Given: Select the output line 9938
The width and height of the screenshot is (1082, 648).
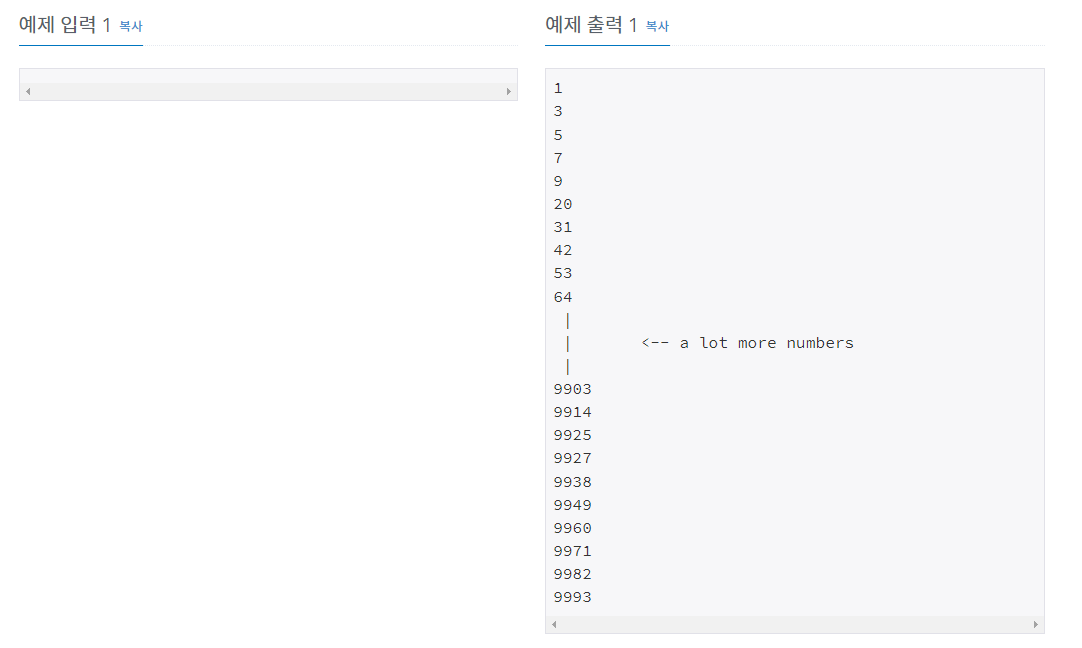Looking at the screenshot, I should (572, 482).
